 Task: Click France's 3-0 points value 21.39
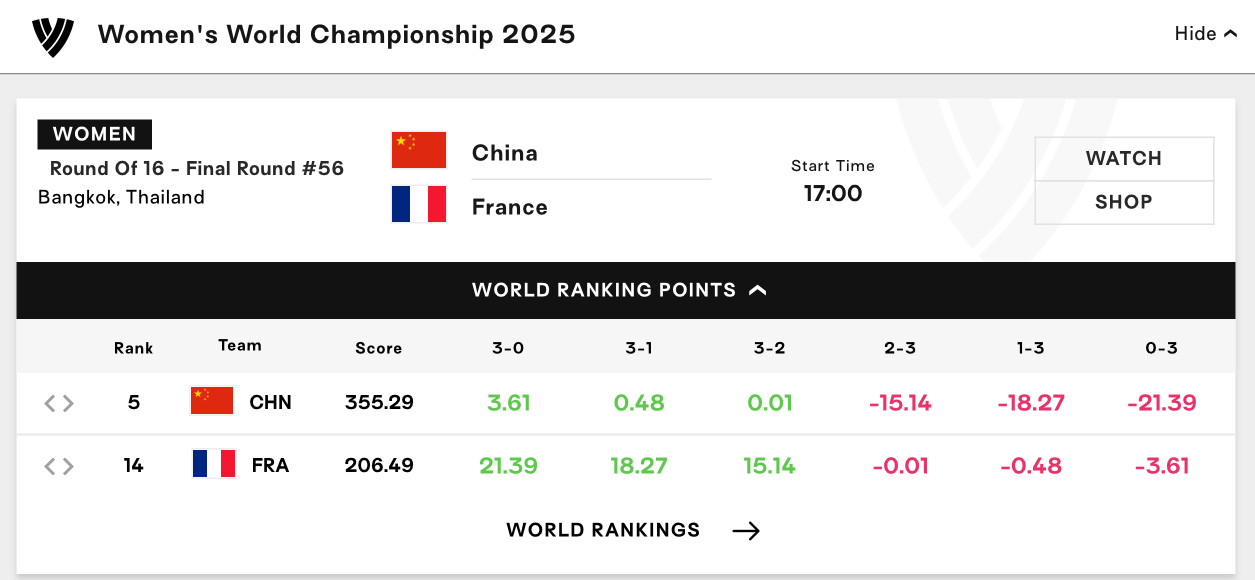pyautogui.click(x=508, y=466)
